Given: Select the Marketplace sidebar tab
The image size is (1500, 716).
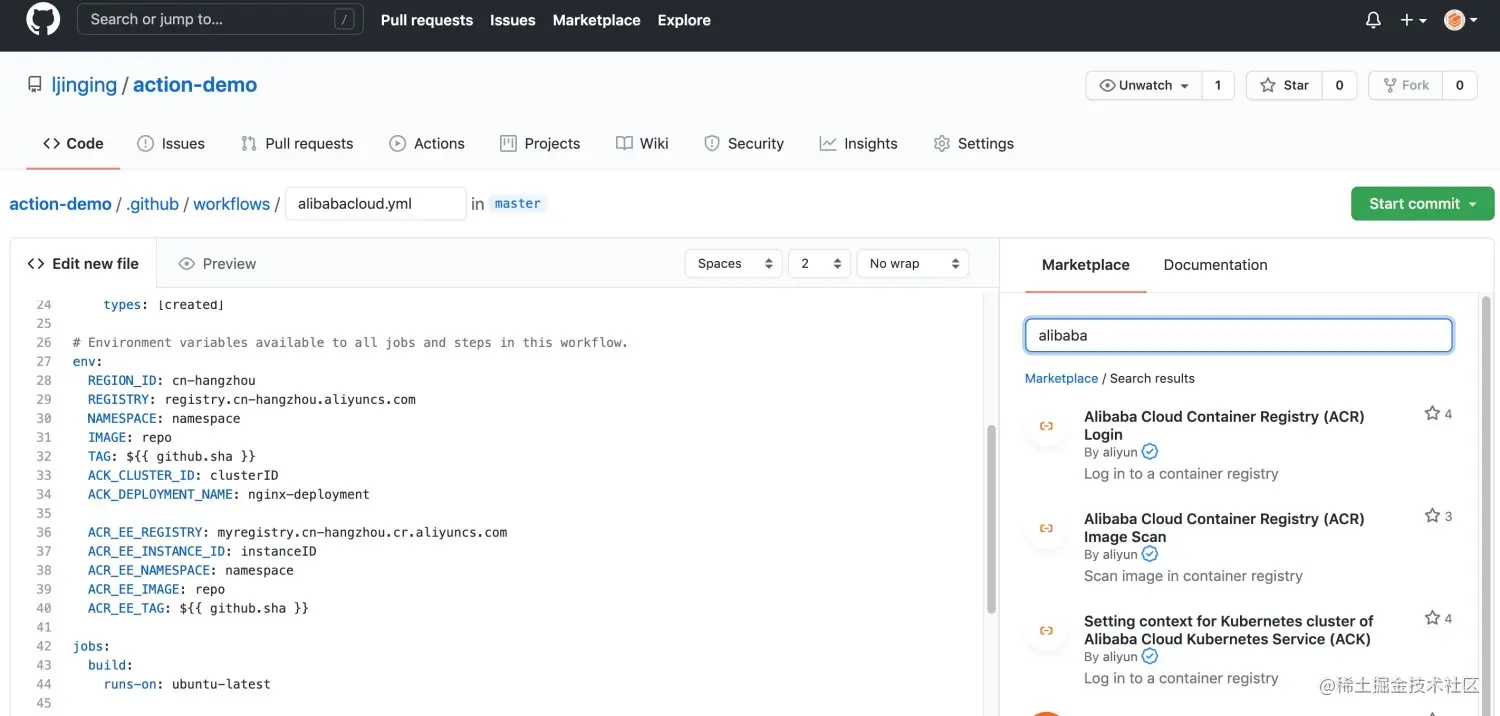Looking at the screenshot, I should point(1086,265).
